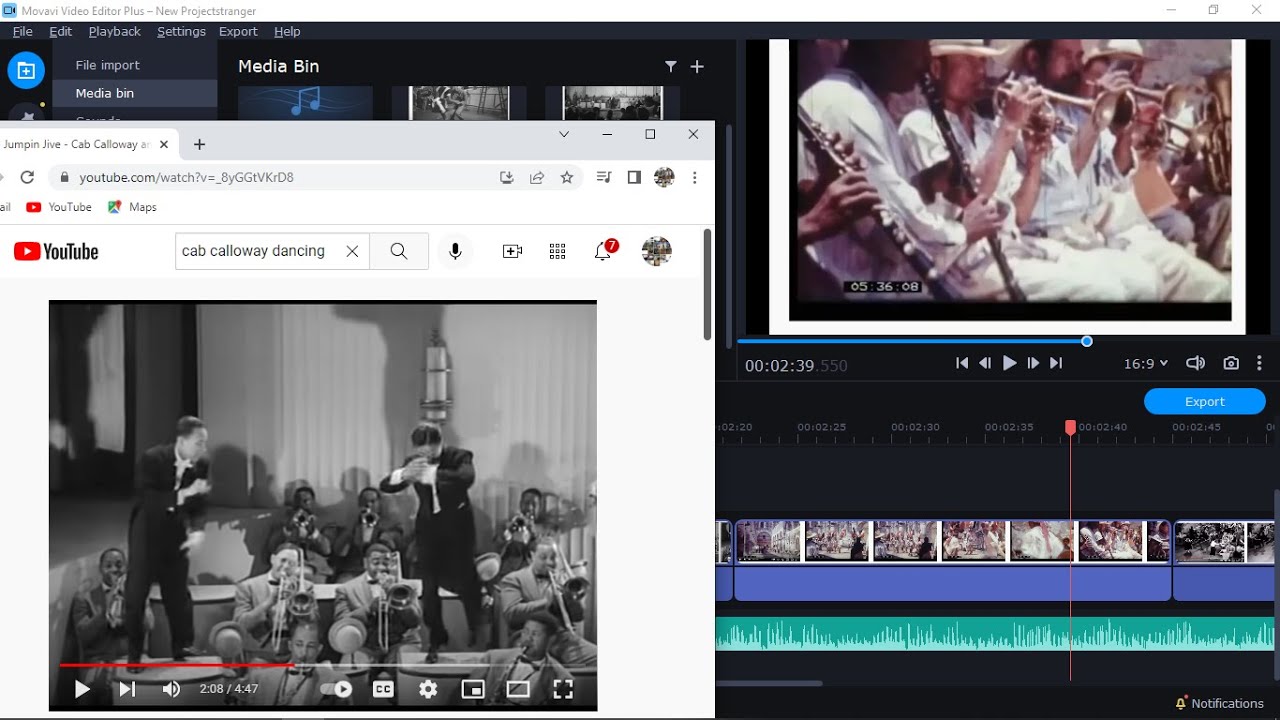Image resolution: width=1280 pixels, height=720 pixels.
Task: Click the red timeline playhead marker
Action: 1070,428
